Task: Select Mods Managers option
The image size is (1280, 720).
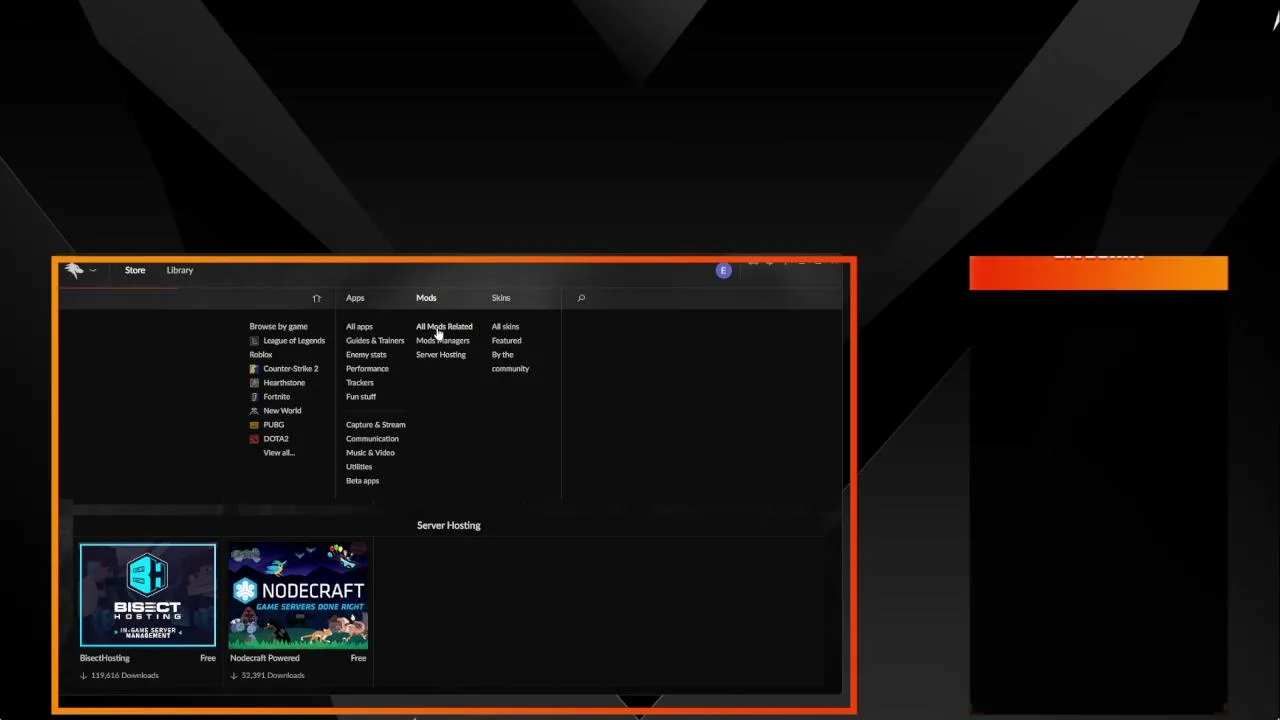Action: point(443,341)
